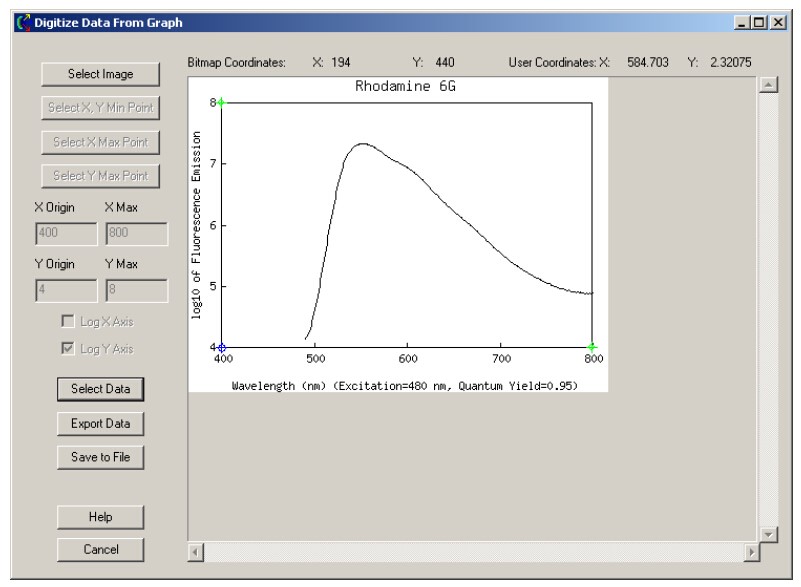Focus the Y Origin input field
This screenshot has width=801, height=587.
[66, 290]
